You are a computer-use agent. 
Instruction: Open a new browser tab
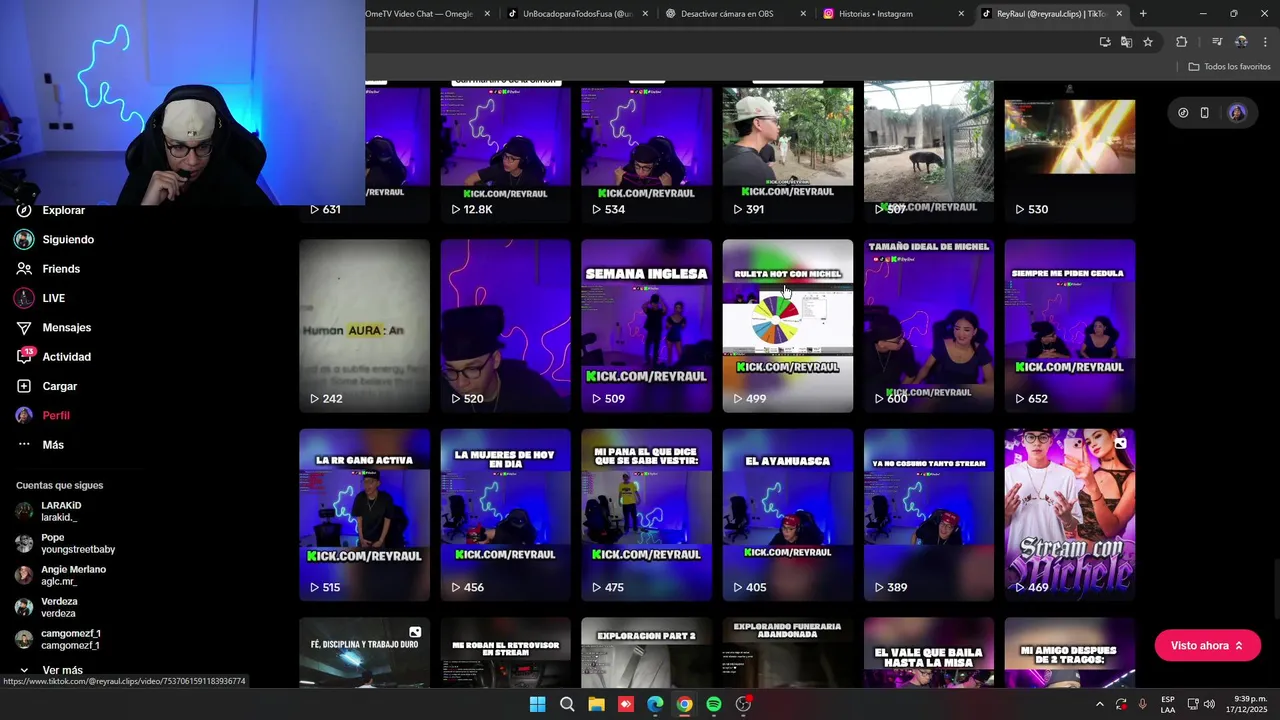click(1143, 14)
